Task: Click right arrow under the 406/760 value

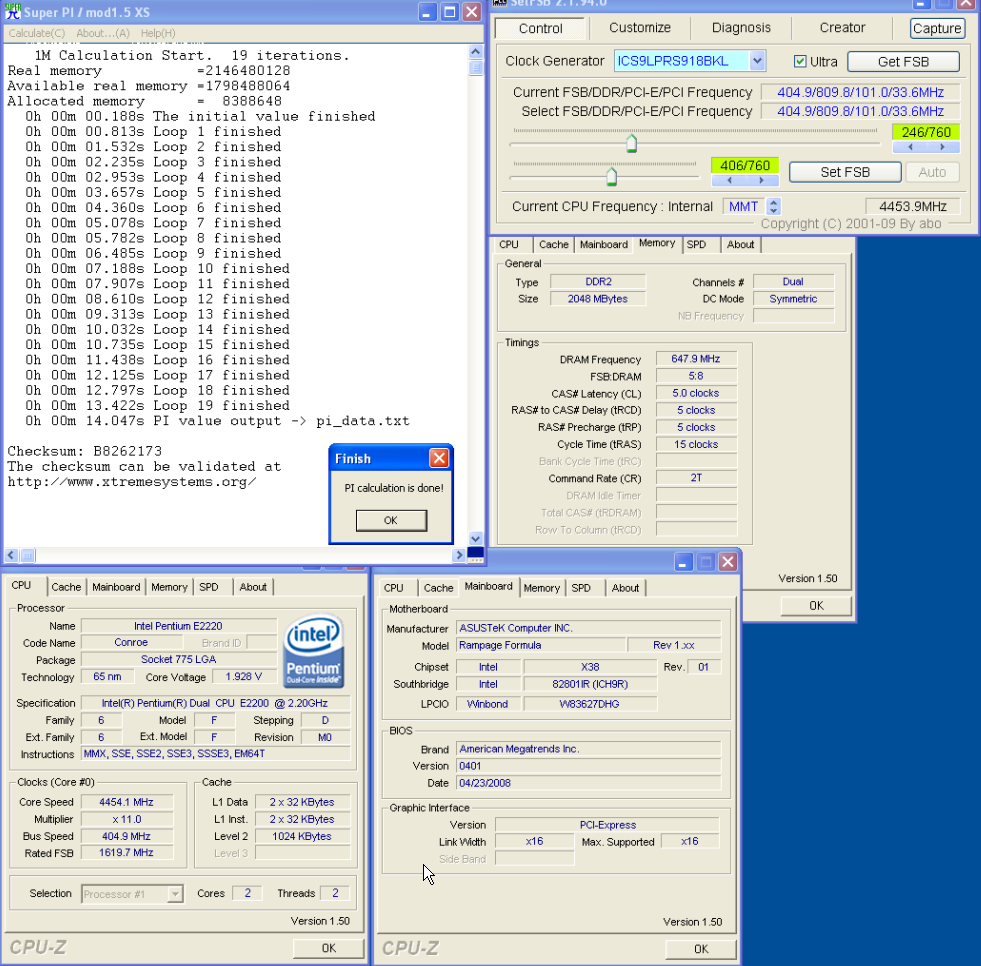Action: tap(761, 180)
